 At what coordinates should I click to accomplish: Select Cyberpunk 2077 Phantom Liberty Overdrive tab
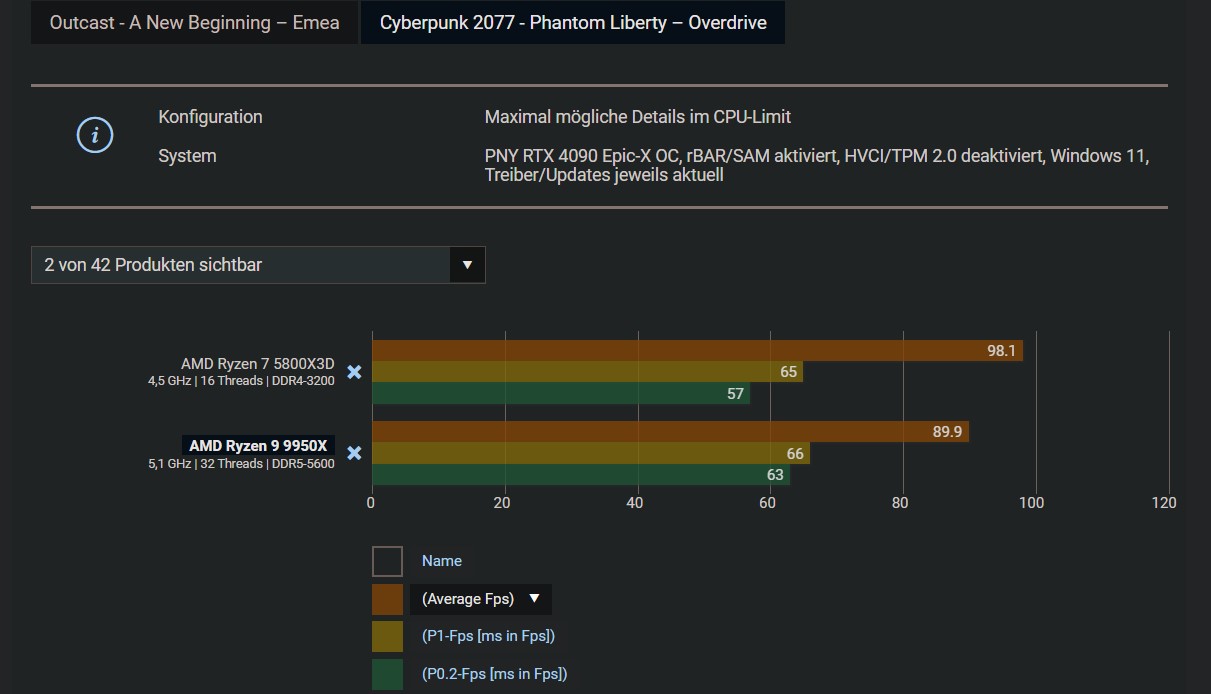573,22
